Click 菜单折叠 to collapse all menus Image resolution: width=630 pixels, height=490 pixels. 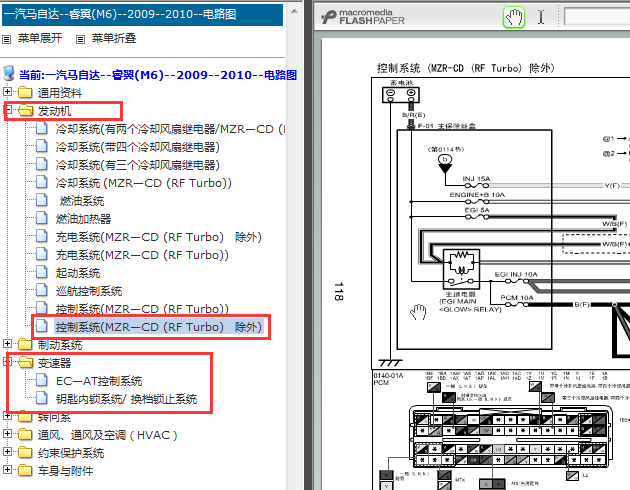coord(114,38)
